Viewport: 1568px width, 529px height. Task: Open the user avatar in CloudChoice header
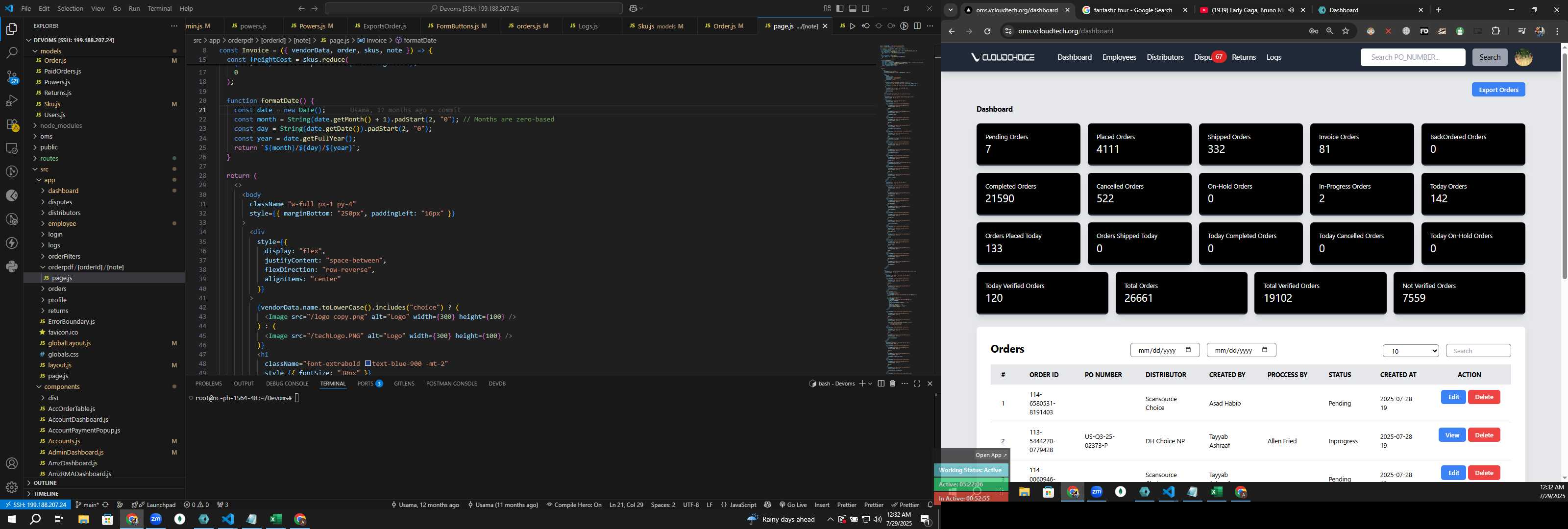(1523, 57)
